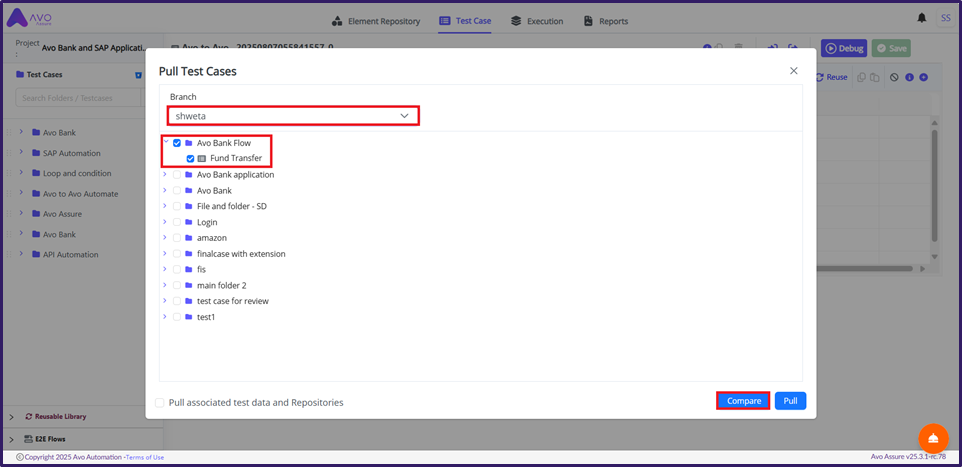Click the Reuse refresh icon
962x467 pixels.
[x=820, y=77]
